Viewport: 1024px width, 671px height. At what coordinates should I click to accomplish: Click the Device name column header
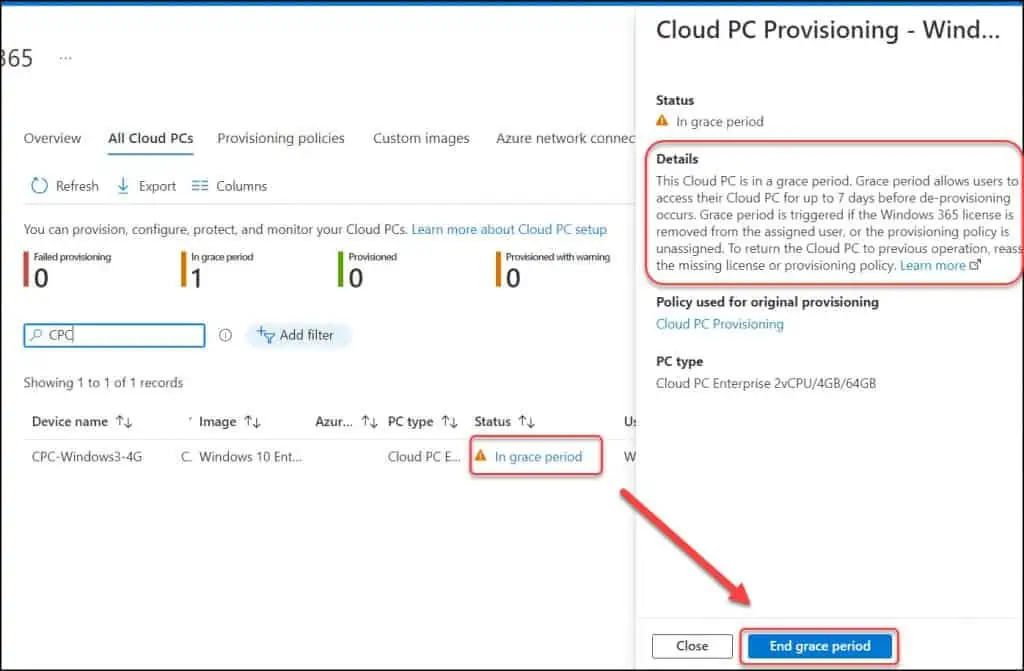click(x=70, y=421)
